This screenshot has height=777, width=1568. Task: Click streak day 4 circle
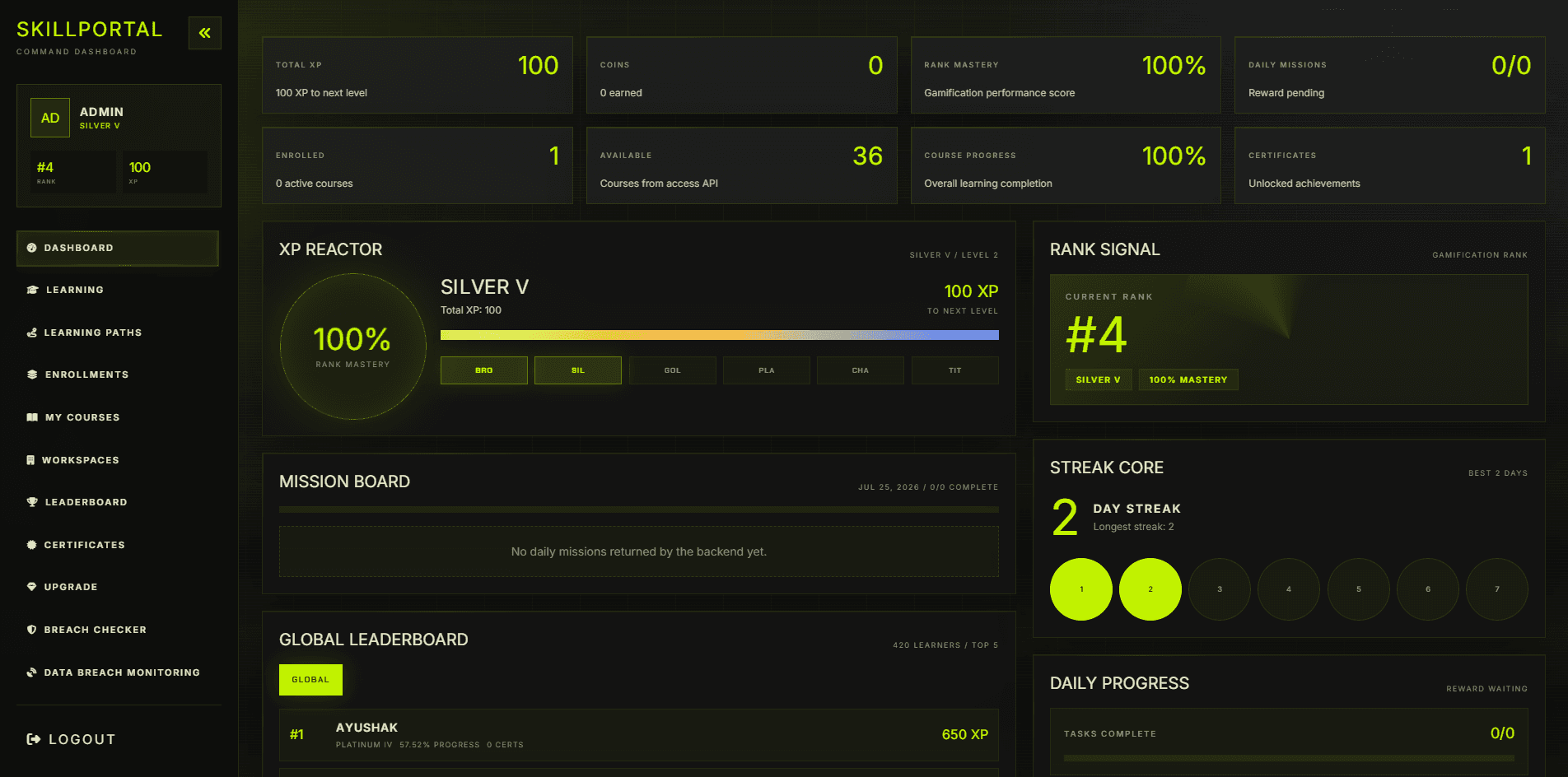(1289, 589)
